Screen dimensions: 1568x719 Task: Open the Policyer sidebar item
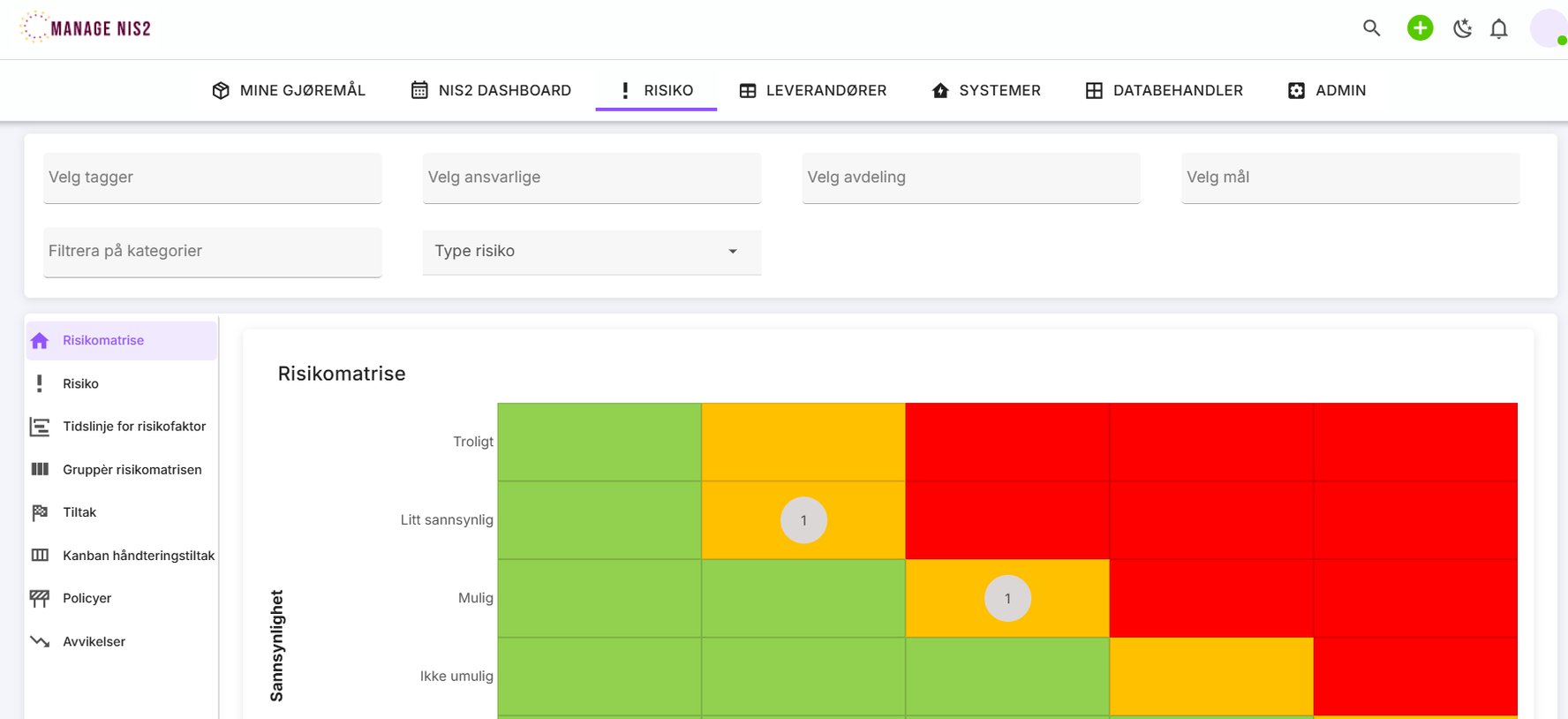(87, 598)
